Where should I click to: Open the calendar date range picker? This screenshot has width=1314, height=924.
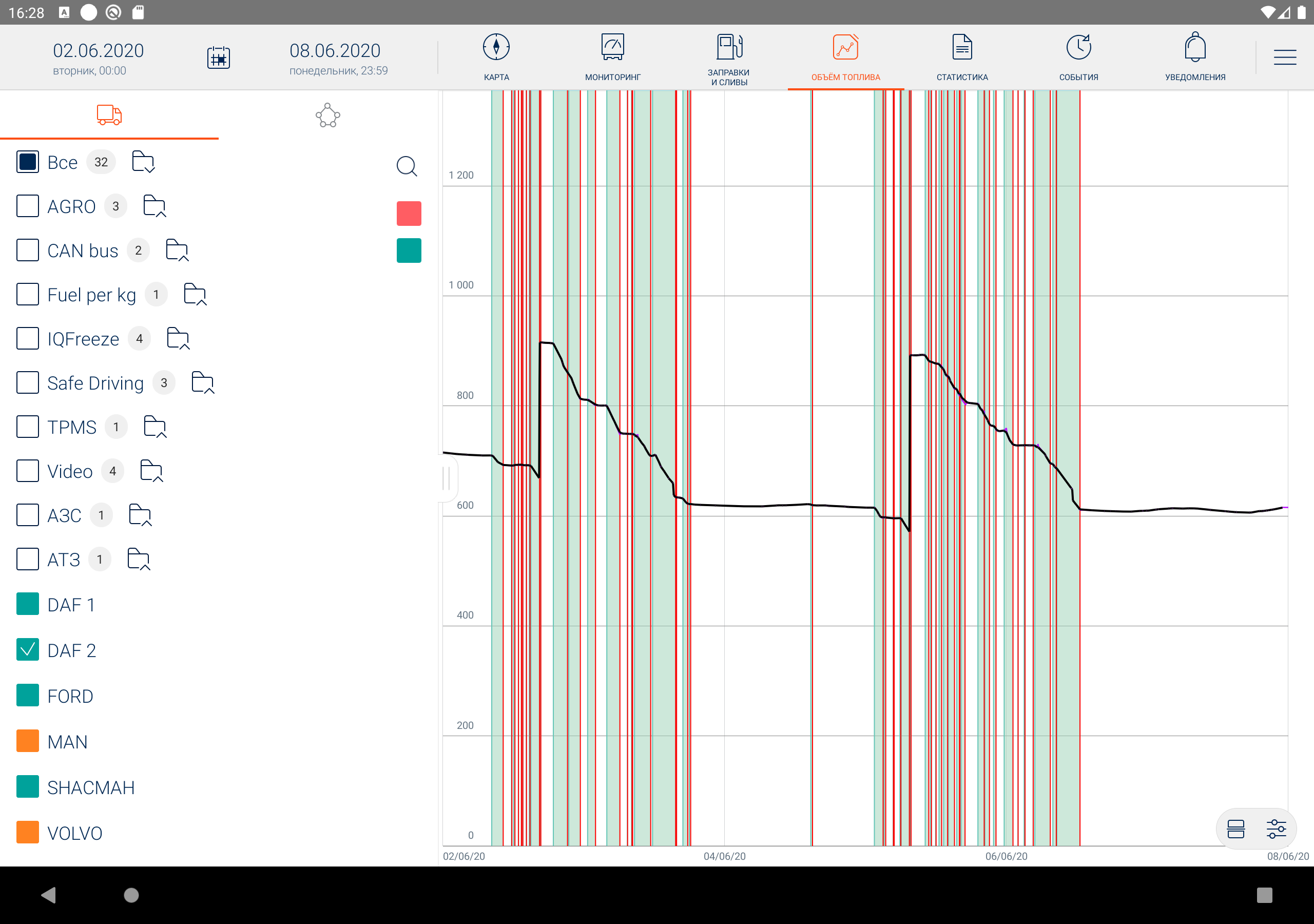[218, 58]
